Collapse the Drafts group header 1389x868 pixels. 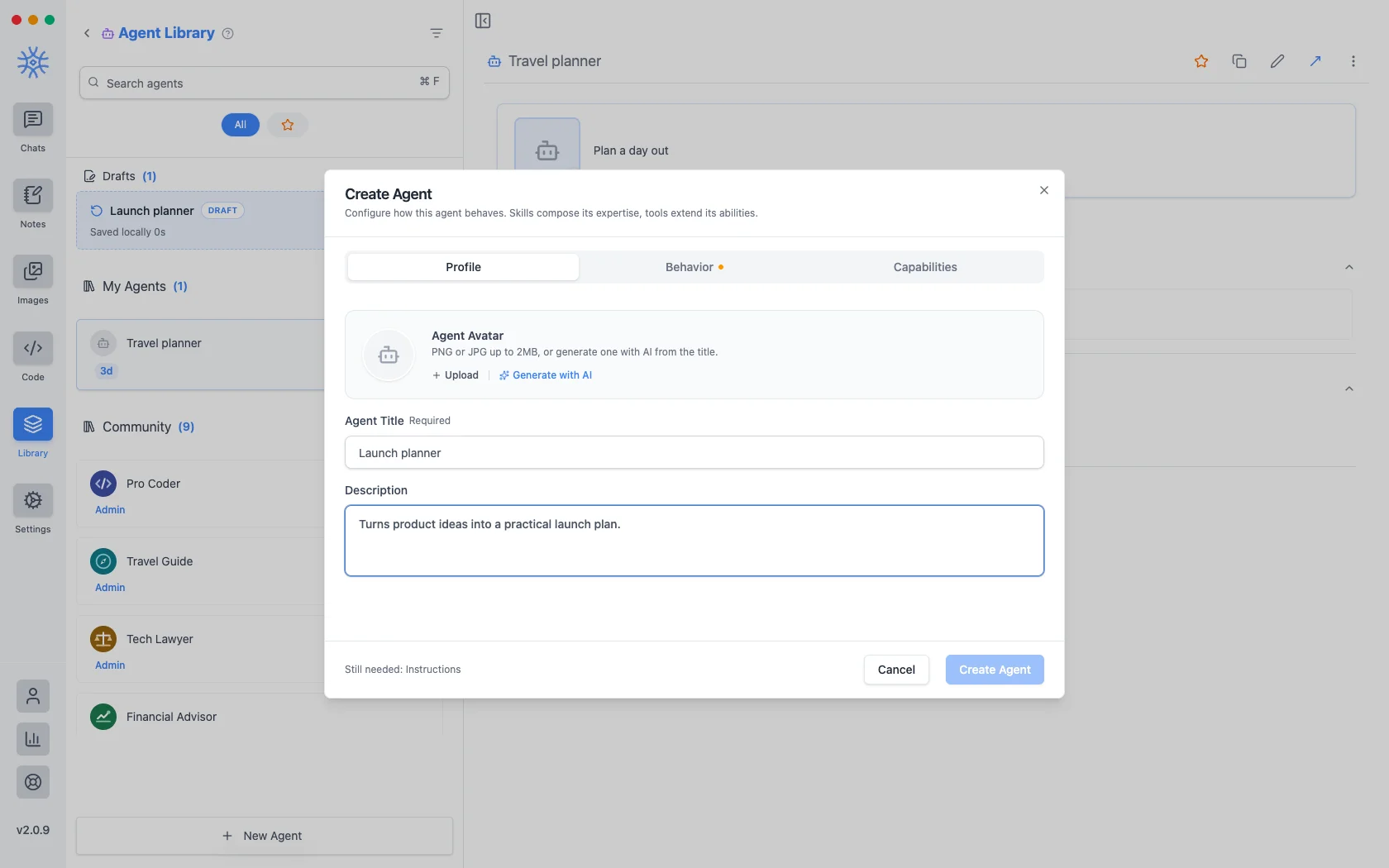pyautogui.click(x=120, y=176)
